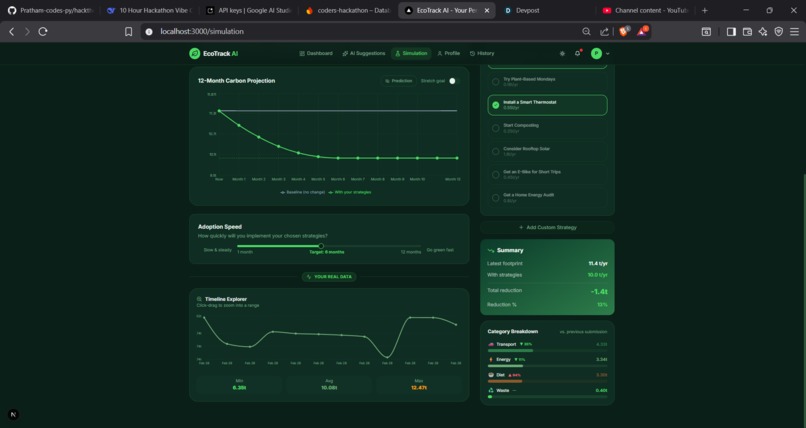806x428 pixels.
Task: Click the Transport progress bar
Action: click(547, 350)
